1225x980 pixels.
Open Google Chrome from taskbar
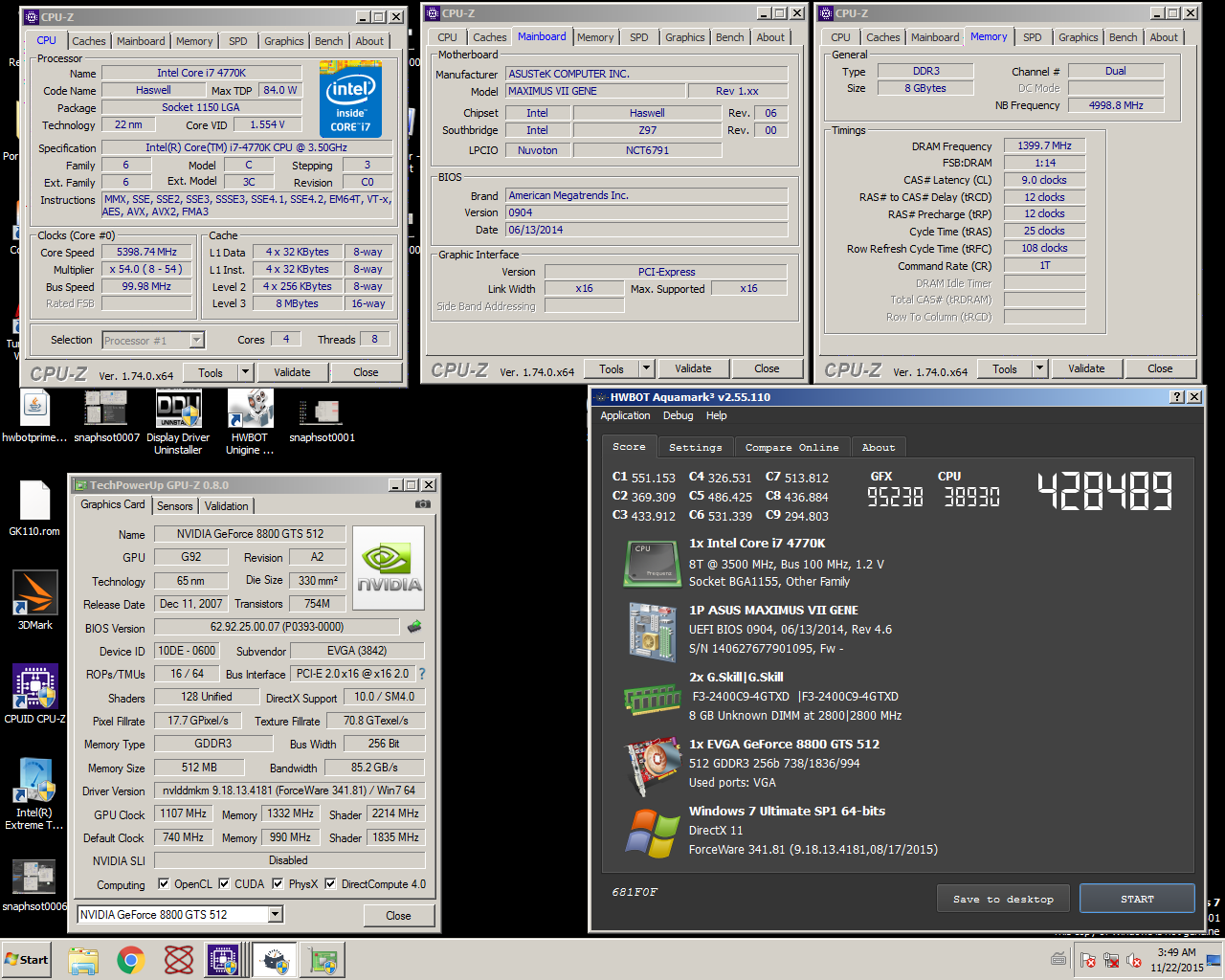(x=131, y=960)
